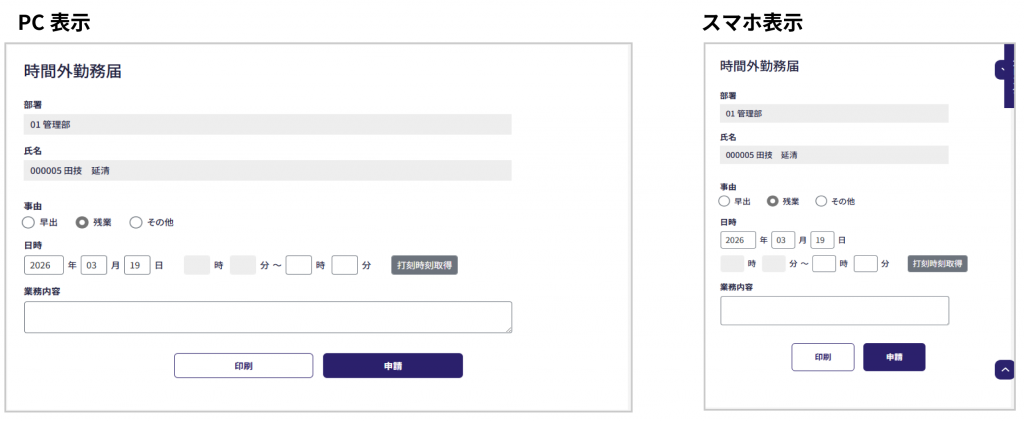The height and width of the screenshot is (422, 1024).
Task: Select 残業 radio button in PC view
Action: pos(82,222)
